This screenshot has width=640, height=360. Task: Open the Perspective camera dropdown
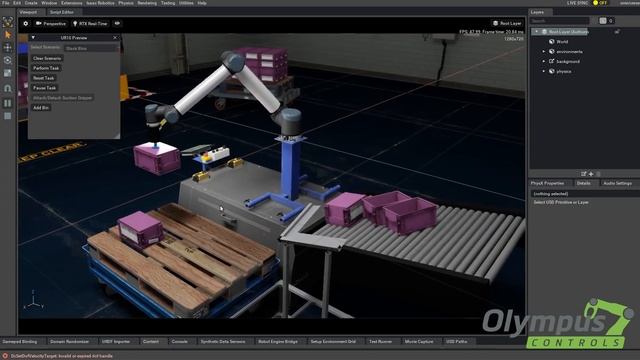click(x=51, y=24)
